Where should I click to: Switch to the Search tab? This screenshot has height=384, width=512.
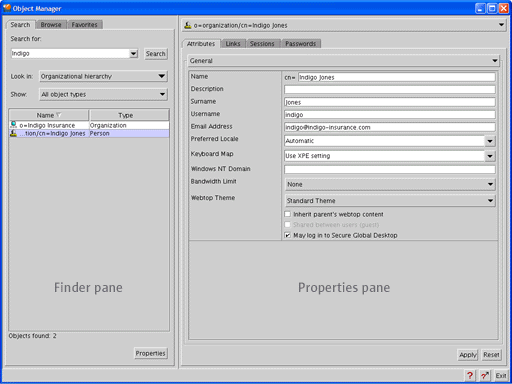tap(20, 25)
